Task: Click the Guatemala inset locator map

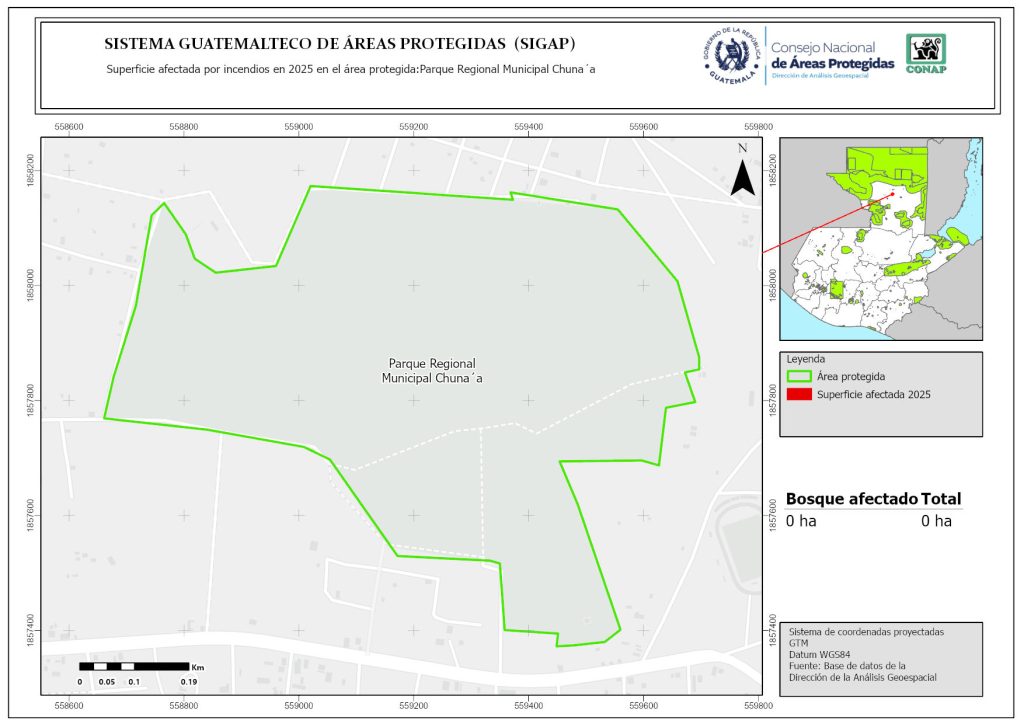Action: (x=880, y=236)
